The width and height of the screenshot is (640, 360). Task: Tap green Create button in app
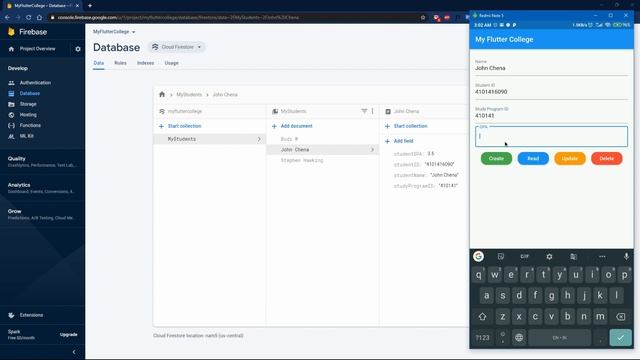point(496,158)
